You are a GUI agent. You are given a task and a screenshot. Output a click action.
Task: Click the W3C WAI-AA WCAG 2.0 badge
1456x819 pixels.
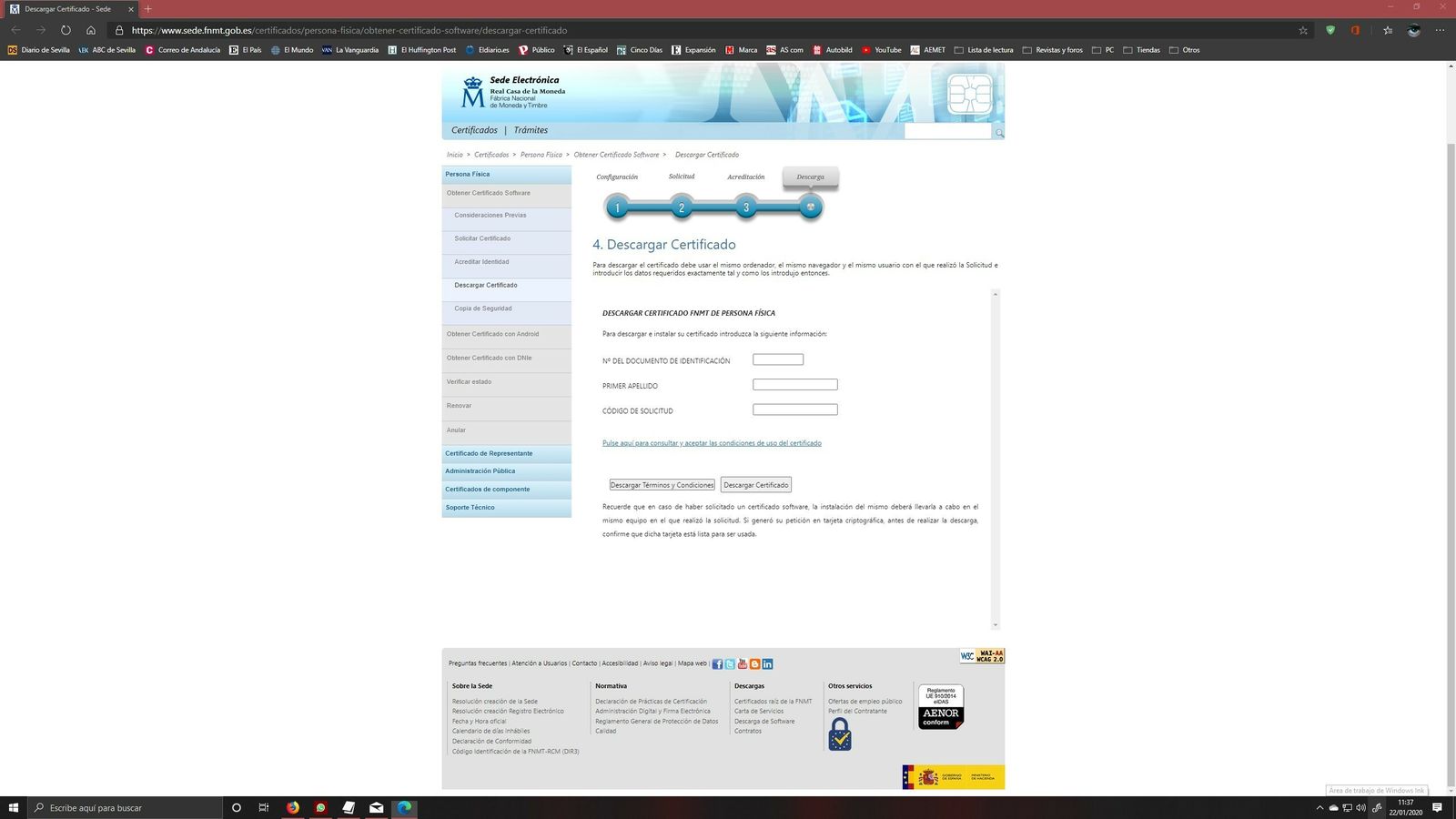(x=981, y=655)
